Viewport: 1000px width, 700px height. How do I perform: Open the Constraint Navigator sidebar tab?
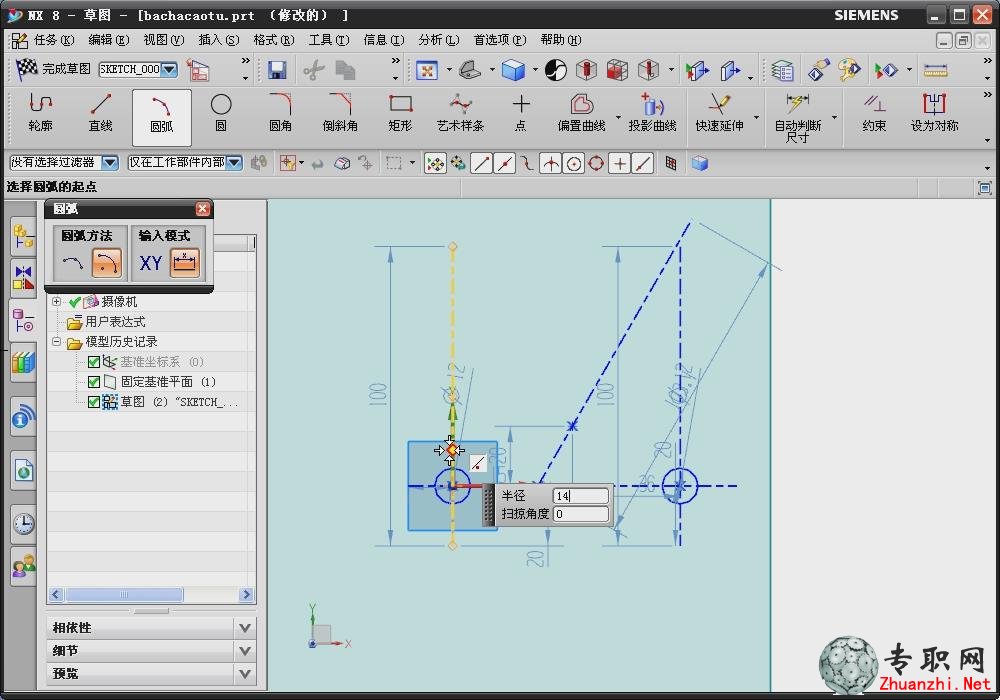23,280
